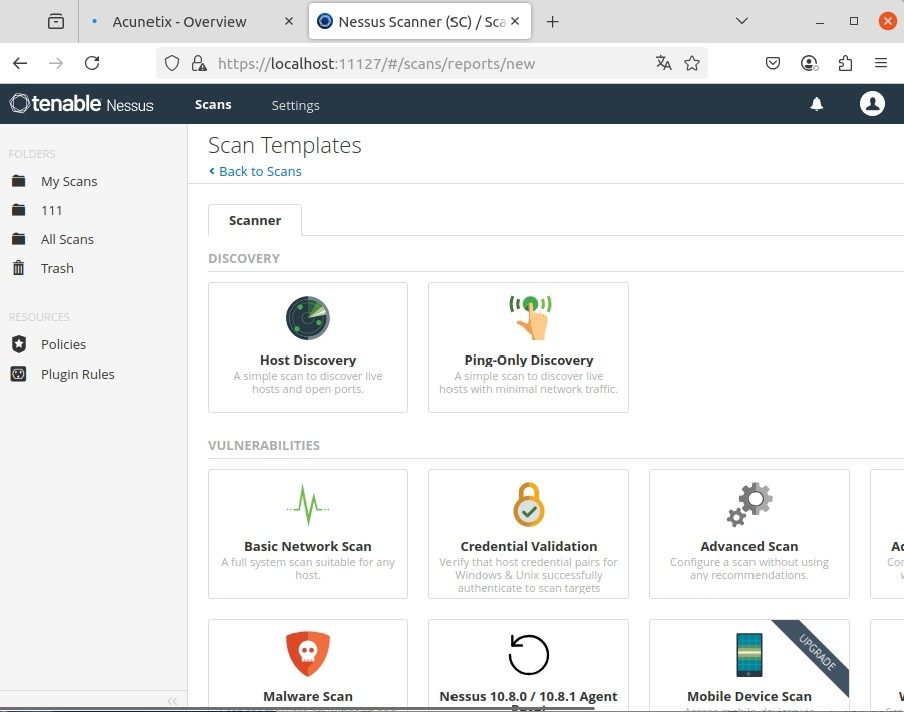Click the Agent Reset circular arrow icon
Viewport: 904px width, 712px height.
coord(528,655)
